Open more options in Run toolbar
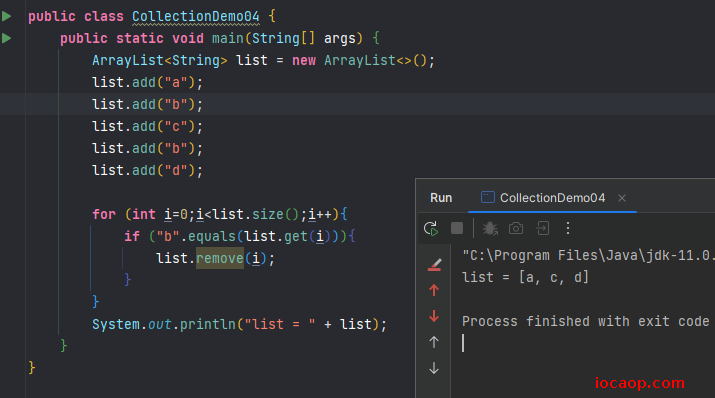 click(568, 228)
